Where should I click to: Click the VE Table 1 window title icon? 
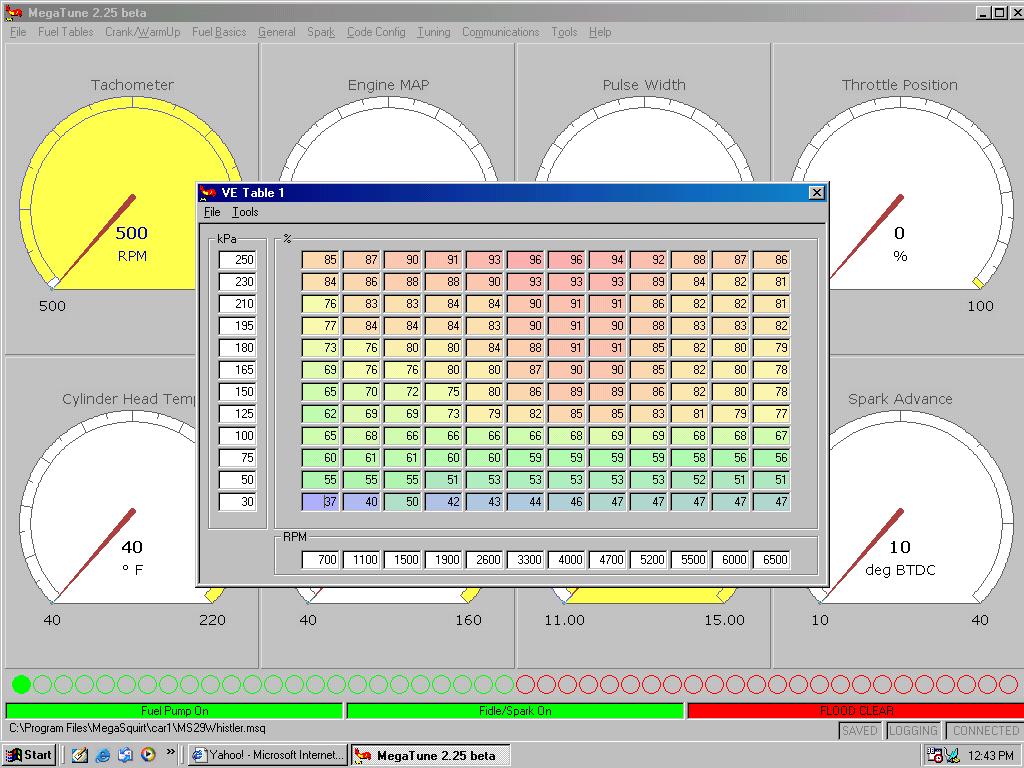(209, 193)
